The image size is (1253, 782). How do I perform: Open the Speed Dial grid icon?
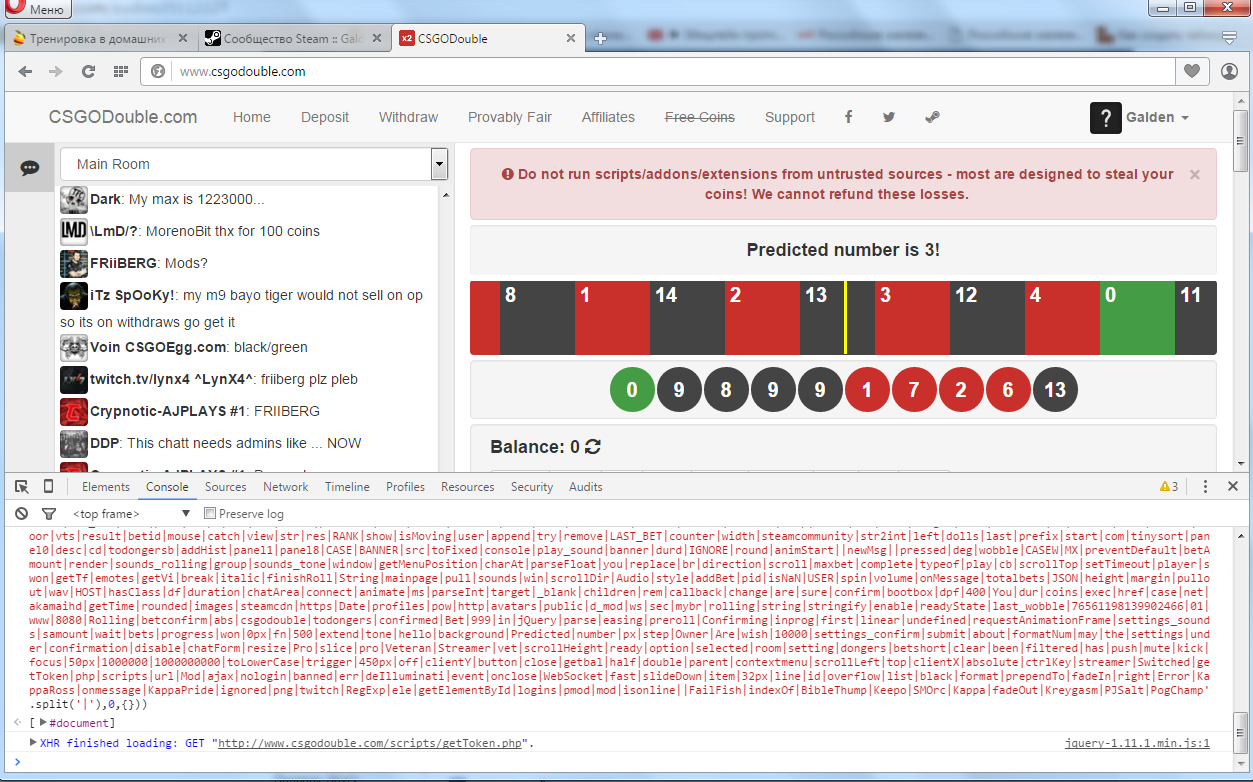(x=120, y=72)
